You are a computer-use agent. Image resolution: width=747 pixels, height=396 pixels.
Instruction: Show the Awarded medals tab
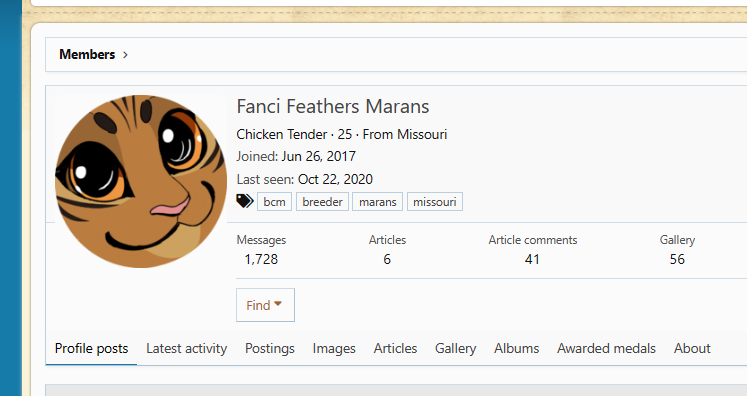click(606, 348)
